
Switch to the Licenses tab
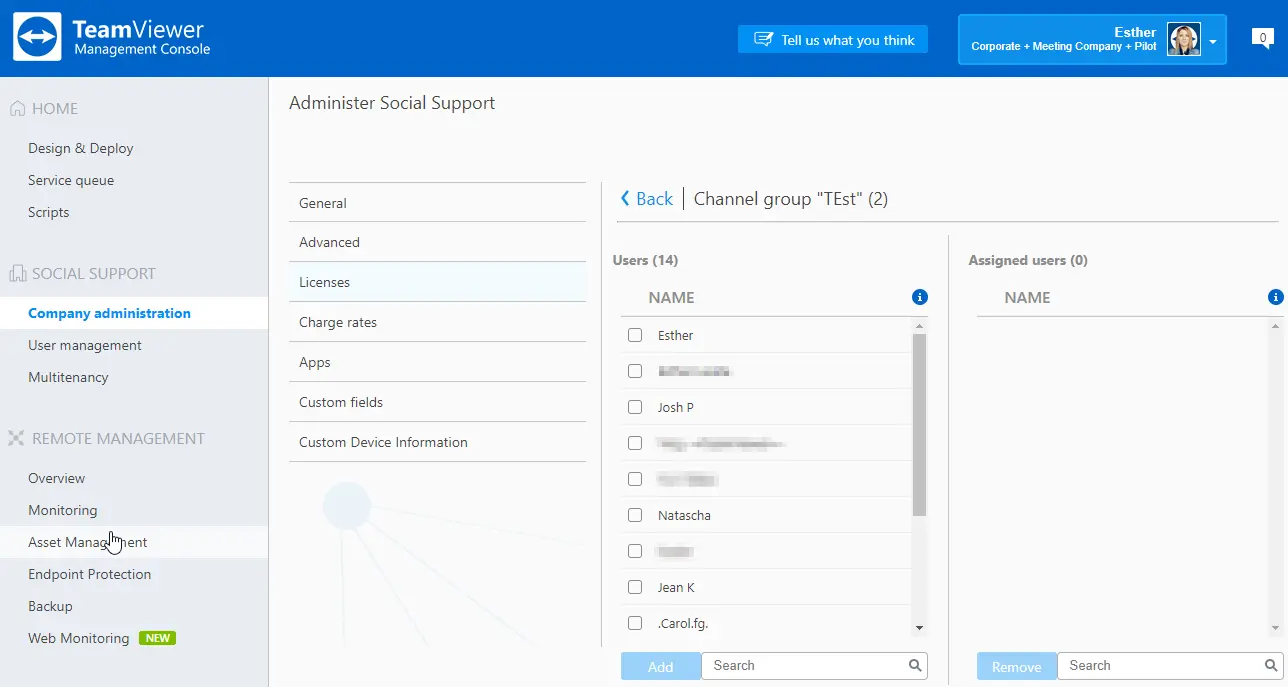[x=437, y=282]
